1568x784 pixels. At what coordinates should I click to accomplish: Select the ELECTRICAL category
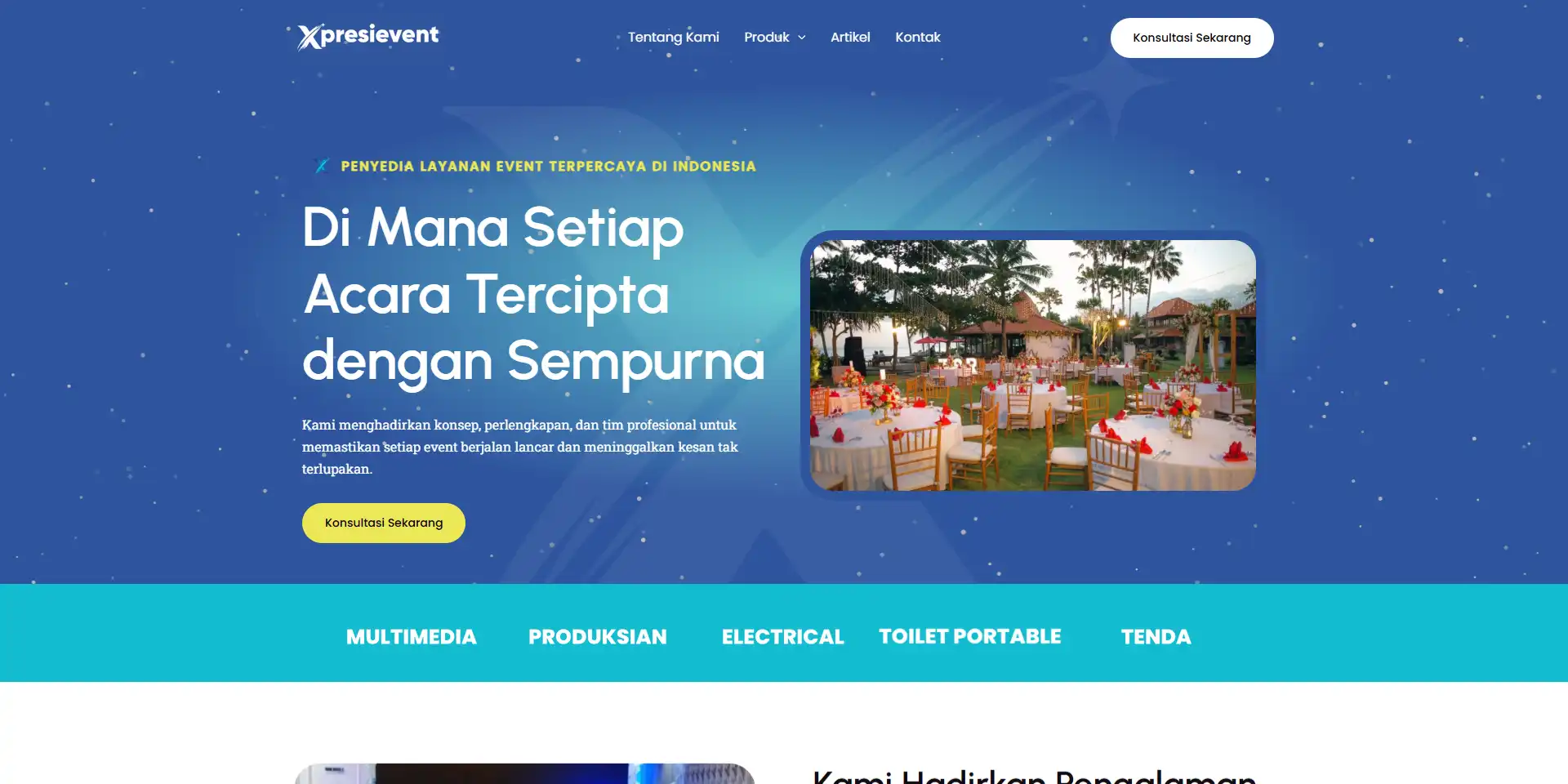[x=782, y=637]
